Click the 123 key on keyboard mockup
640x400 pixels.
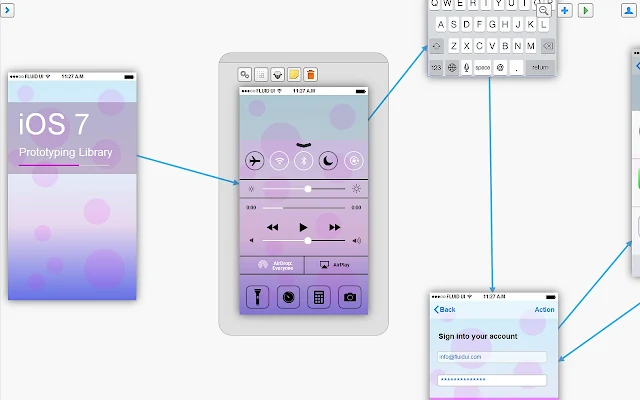point(436,67)
